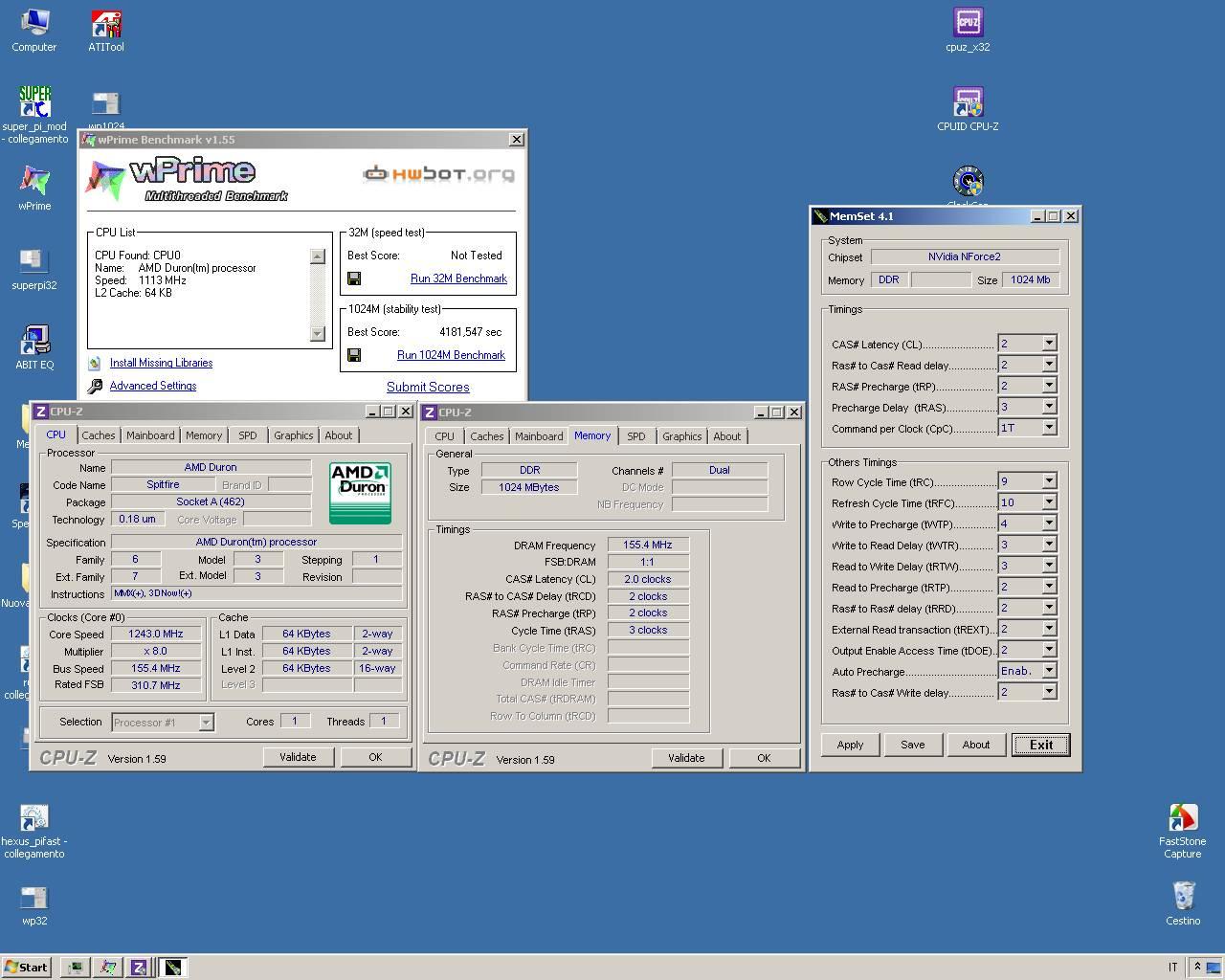Switch to Mainboard tab in left CPU-Z
The height and width of the screenshot is (980, 1225).
[150, 435]
